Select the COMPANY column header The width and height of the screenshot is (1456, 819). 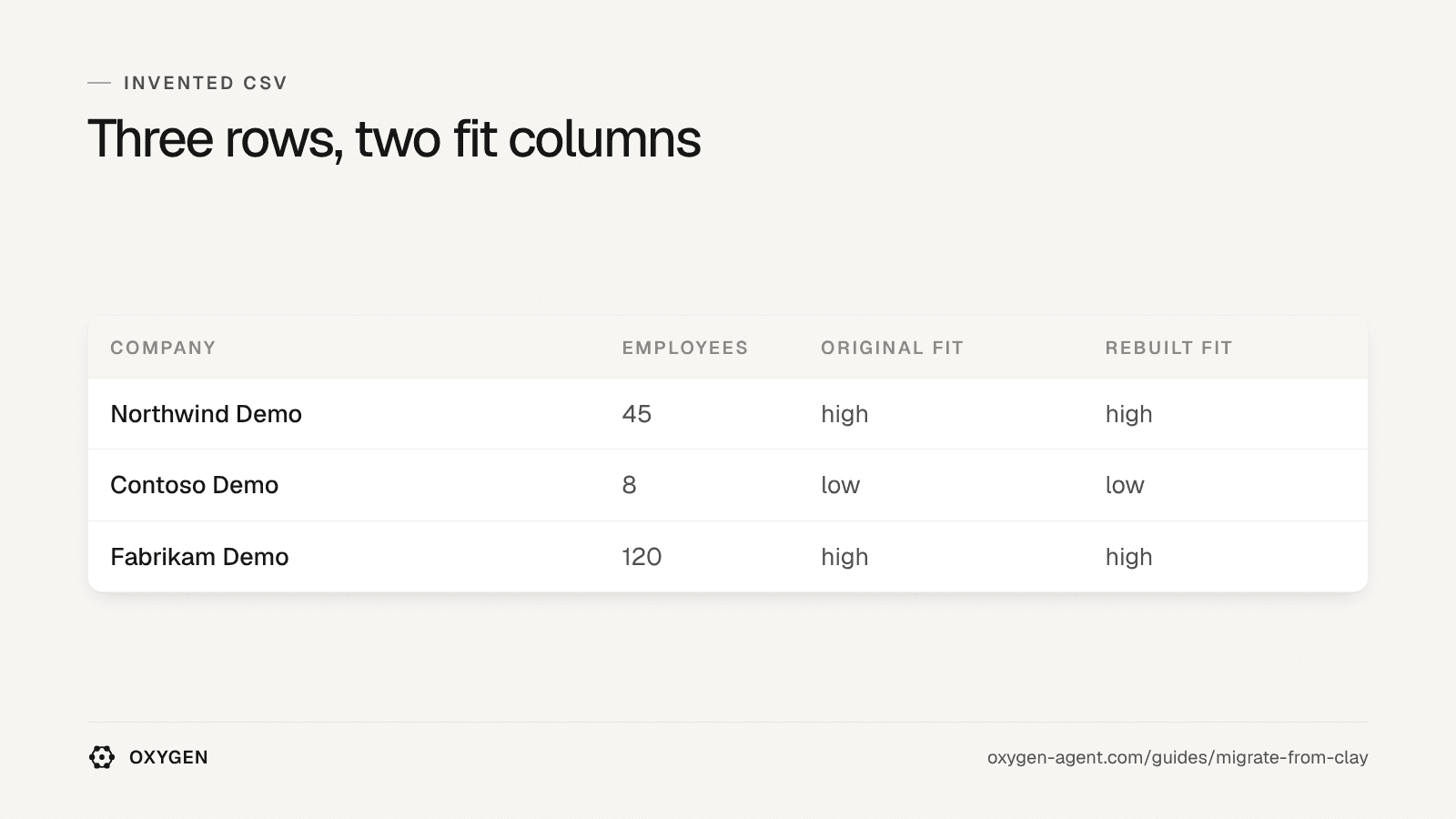click(x=163, y=348)
